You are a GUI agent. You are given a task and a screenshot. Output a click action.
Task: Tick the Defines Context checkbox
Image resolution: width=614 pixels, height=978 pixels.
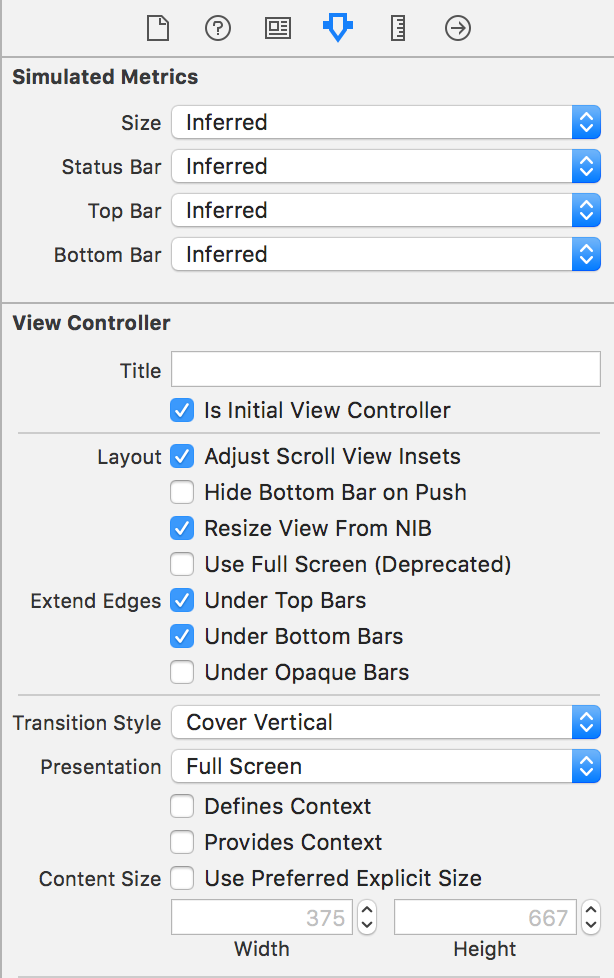(x=182, y=806)
